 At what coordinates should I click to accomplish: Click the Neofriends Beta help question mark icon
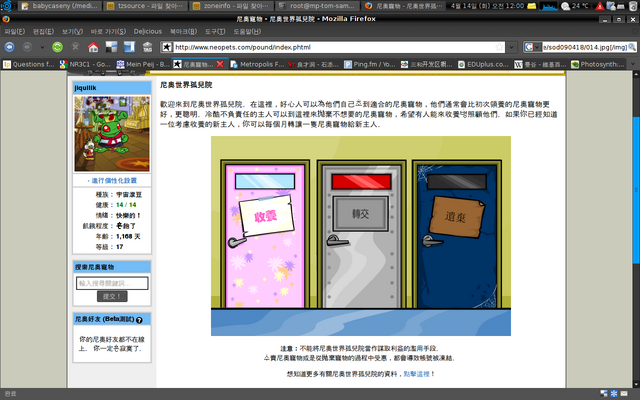[x=139, y=320]
